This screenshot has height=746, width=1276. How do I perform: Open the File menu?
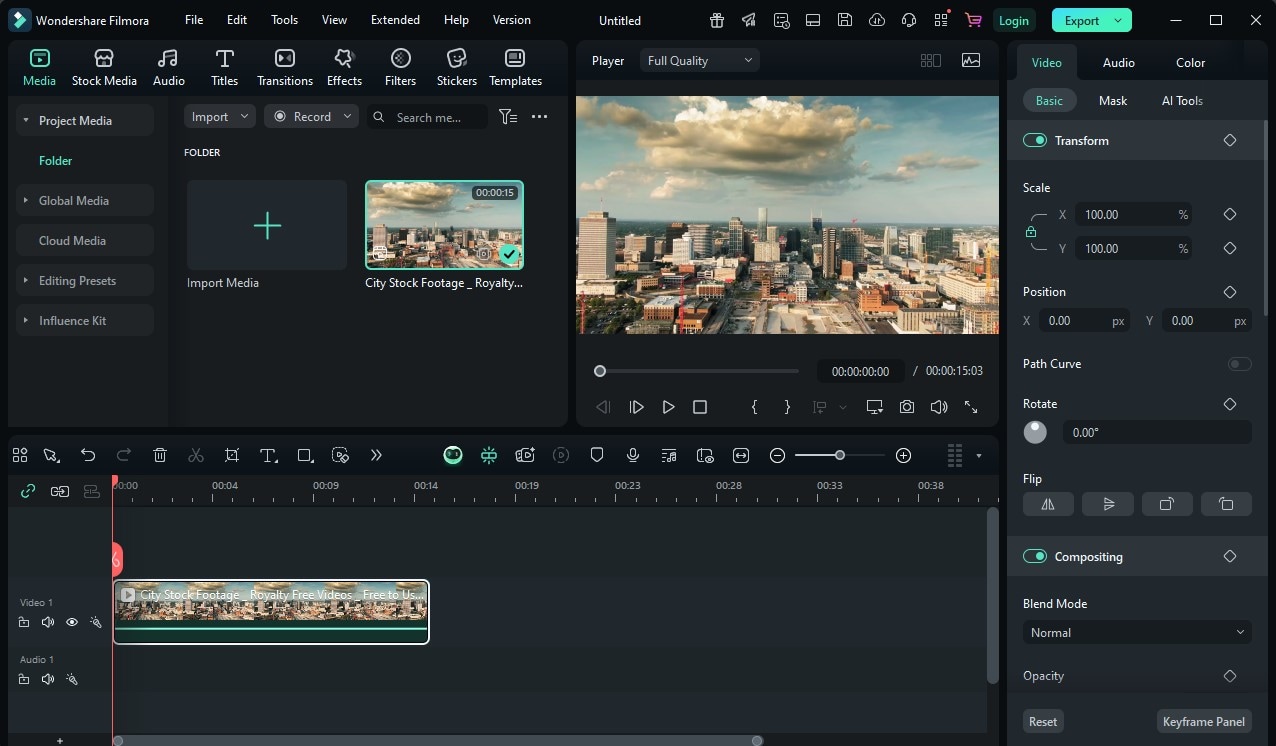click(x=194, y=20)
